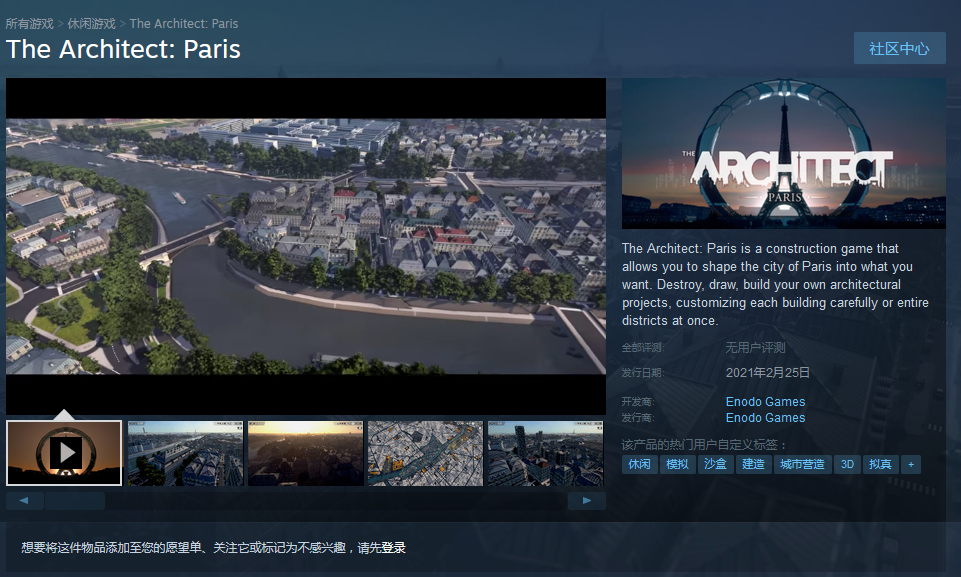View the city map screenshot thumbnail
This screenshot has height=577, width=961.
[x=425, y=453]
